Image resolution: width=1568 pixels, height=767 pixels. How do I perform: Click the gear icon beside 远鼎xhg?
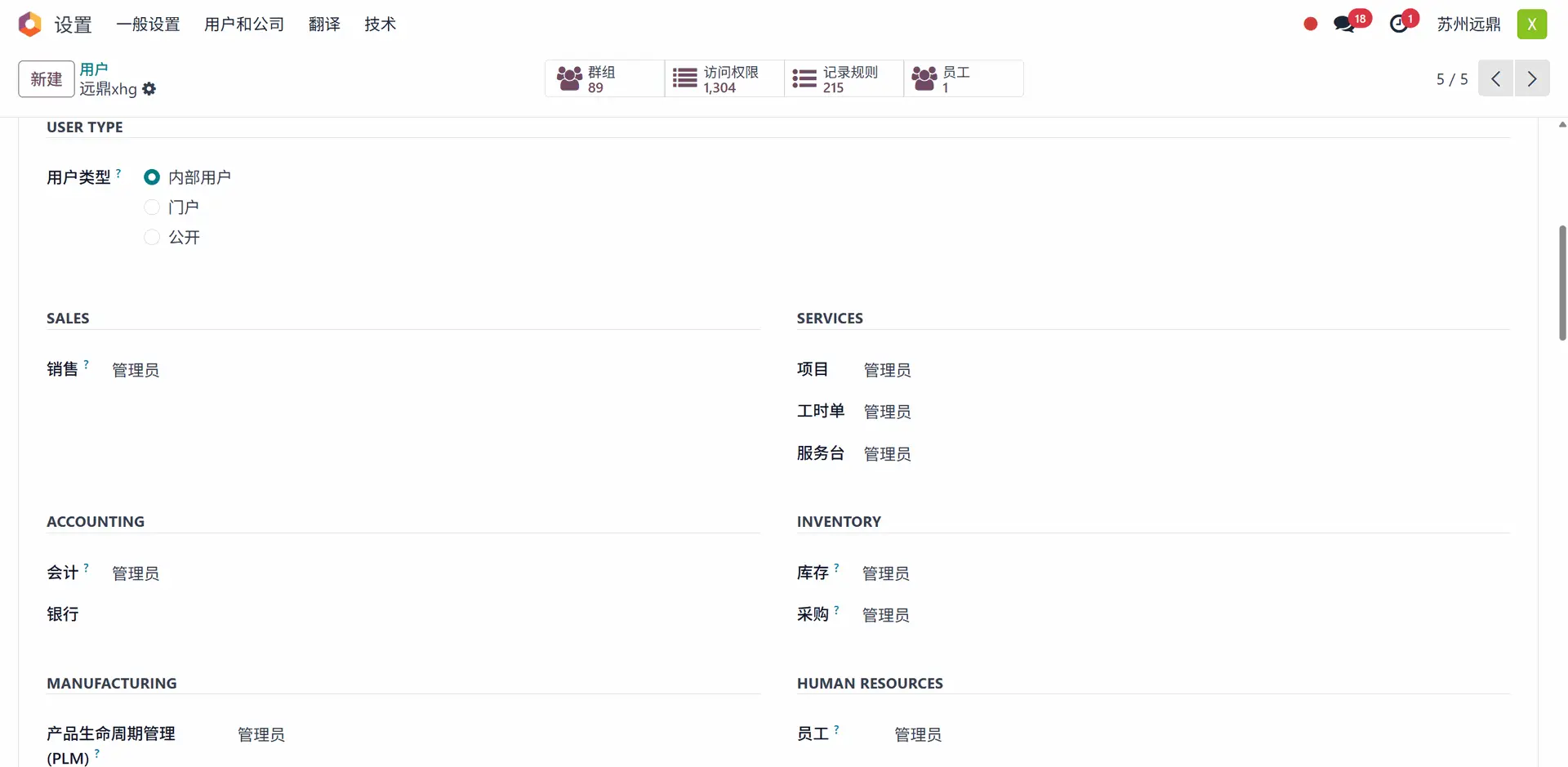[149, 89]
